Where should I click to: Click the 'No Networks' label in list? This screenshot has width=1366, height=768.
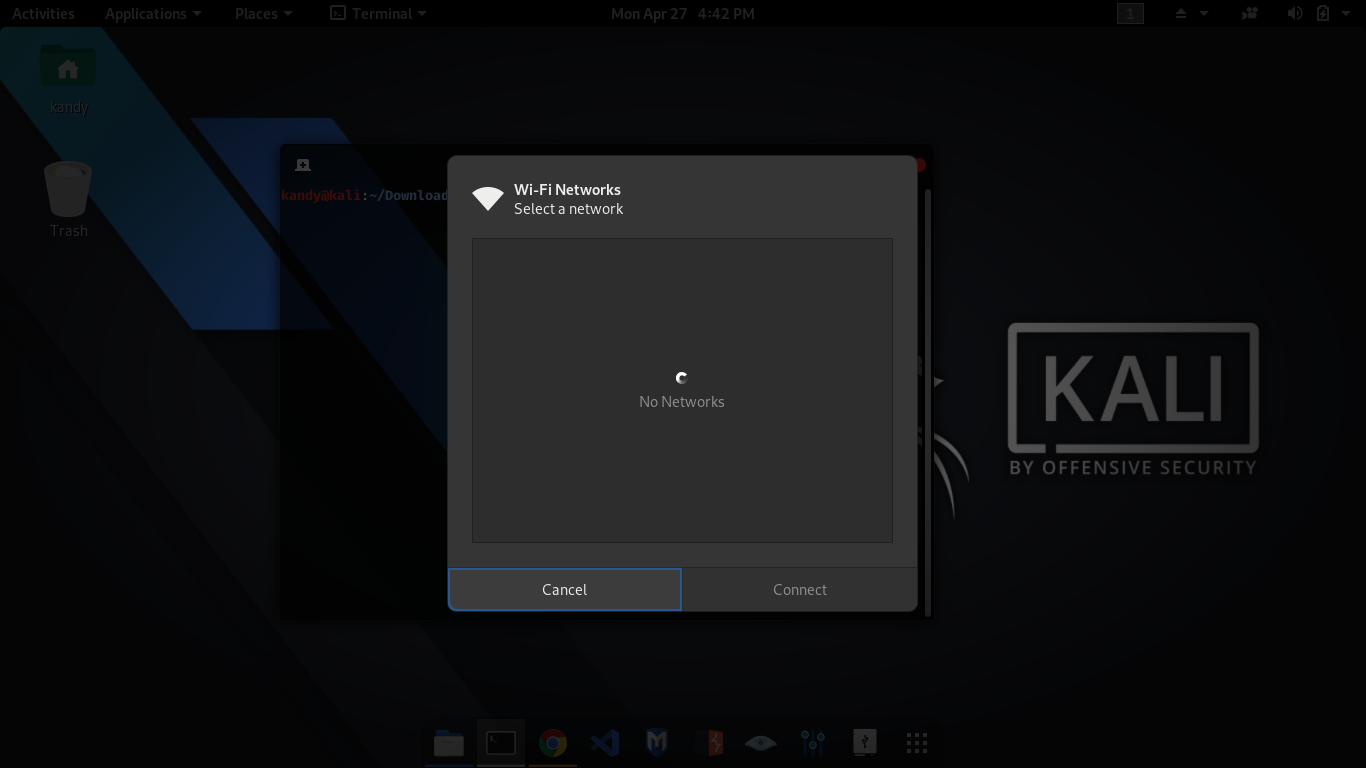click(x=682, y=401)
